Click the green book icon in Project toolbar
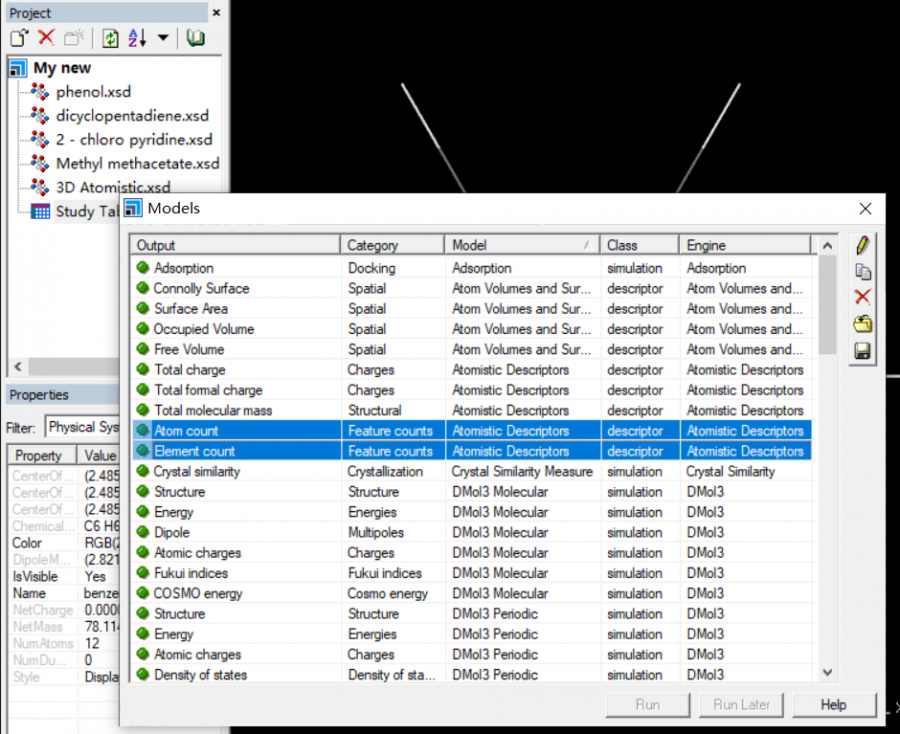900x734 pixels. [196, 38]
